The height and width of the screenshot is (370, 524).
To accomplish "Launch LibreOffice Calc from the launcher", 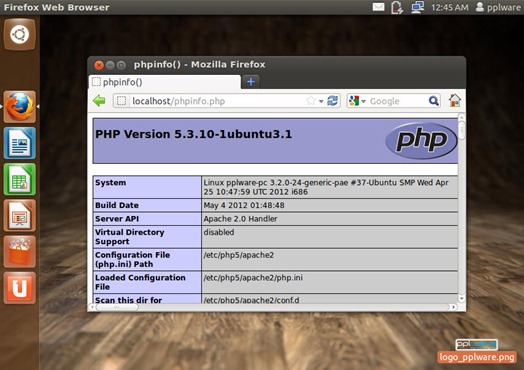I will tap(19, 179).
